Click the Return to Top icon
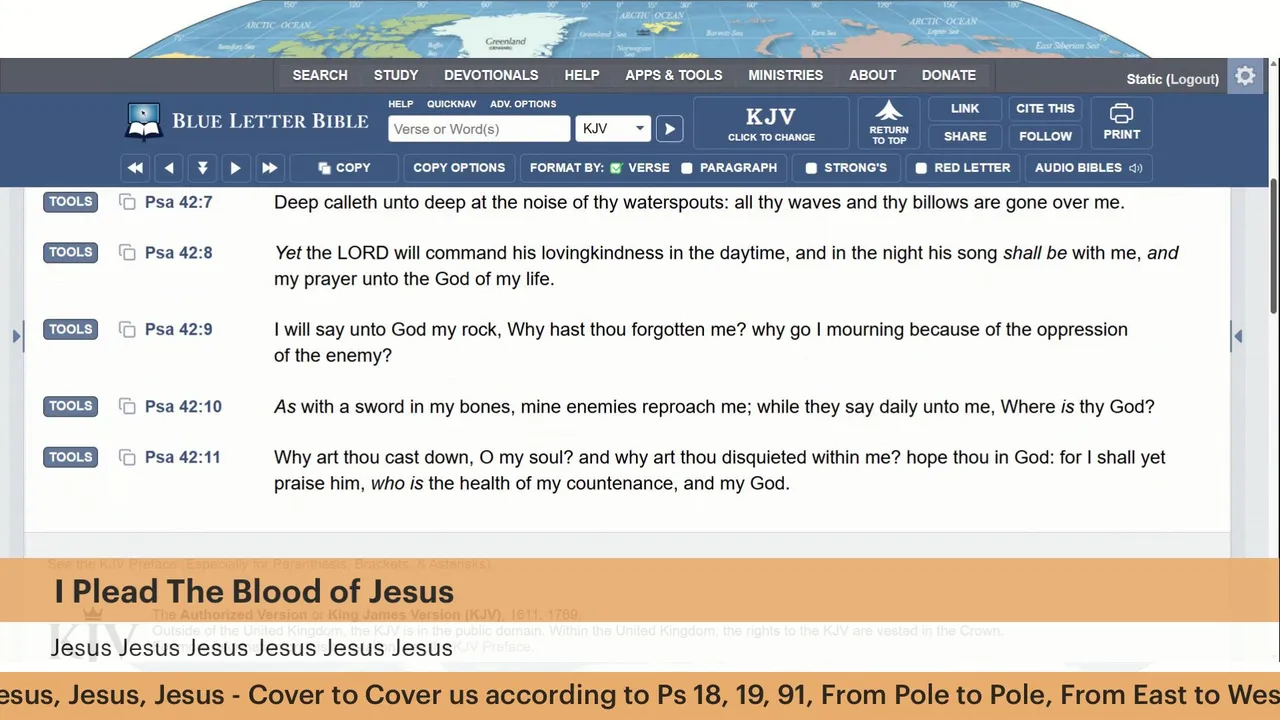This screenshot has height=720, width=1280. tap(889, 122)
